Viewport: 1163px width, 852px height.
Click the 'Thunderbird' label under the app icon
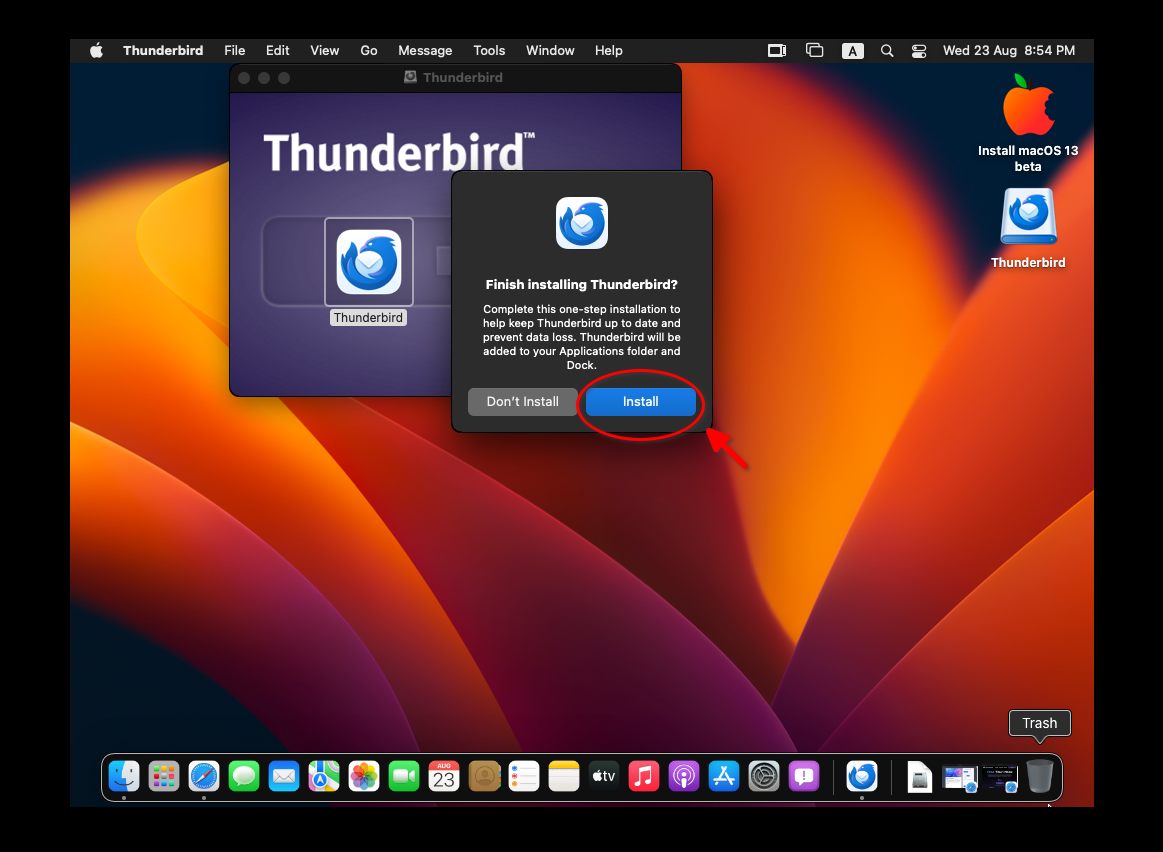[369, 317]
